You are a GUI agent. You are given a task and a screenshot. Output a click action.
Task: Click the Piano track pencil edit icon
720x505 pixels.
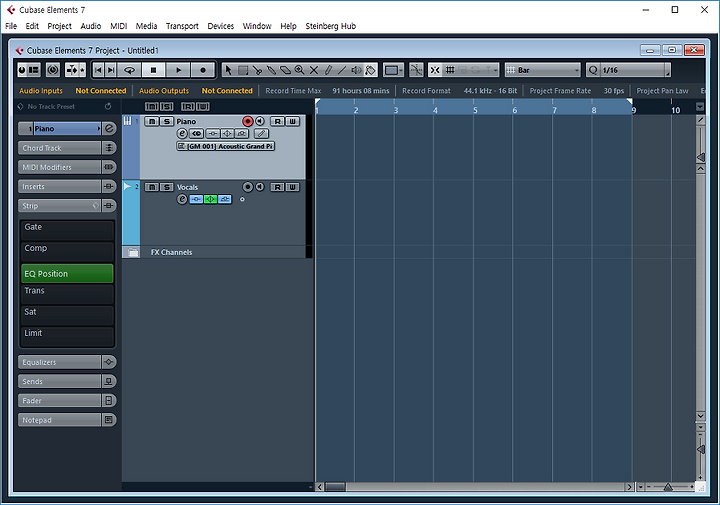(x=261, y=134)
